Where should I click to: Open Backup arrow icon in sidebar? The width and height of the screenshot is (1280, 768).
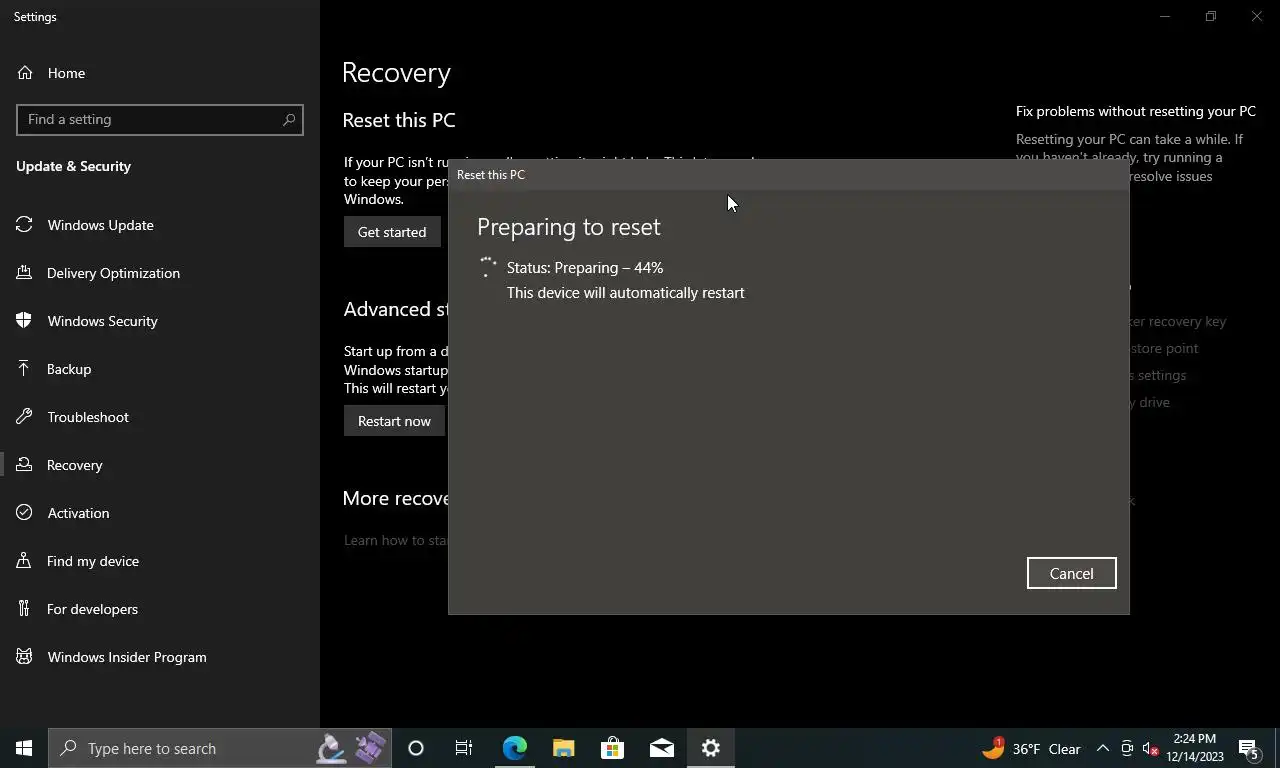(25, 369)
